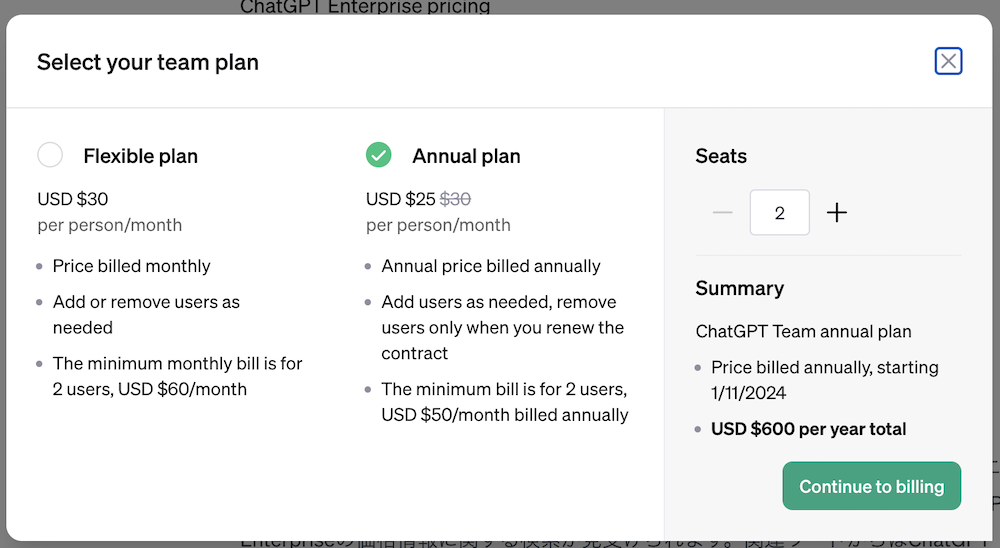
Task: Click the Select your team plan heading
Action: tap(148, 62)
